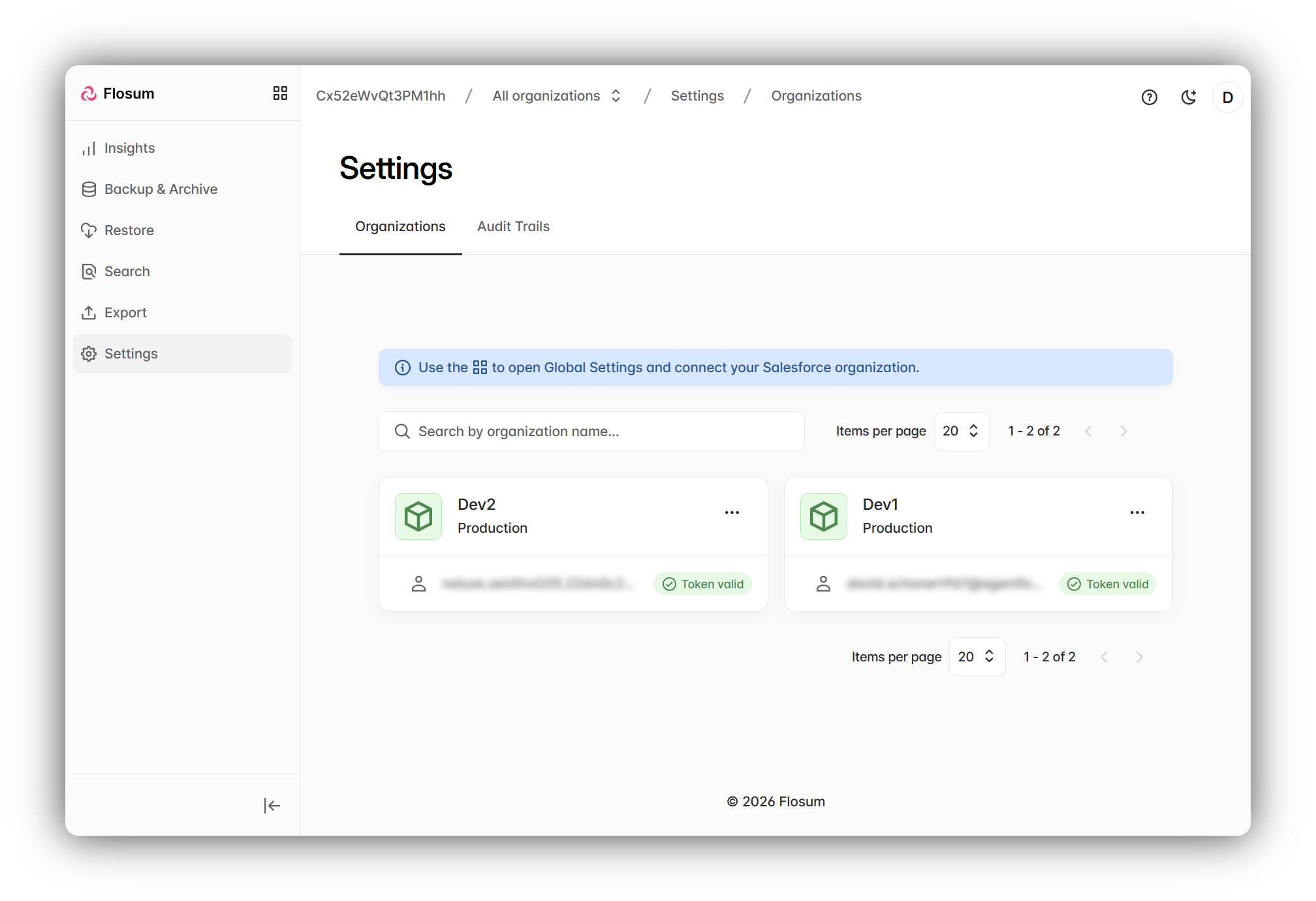The image size is (1316, 901).
Task: Go to Insights in sidebar
Action: pos(129,148)
